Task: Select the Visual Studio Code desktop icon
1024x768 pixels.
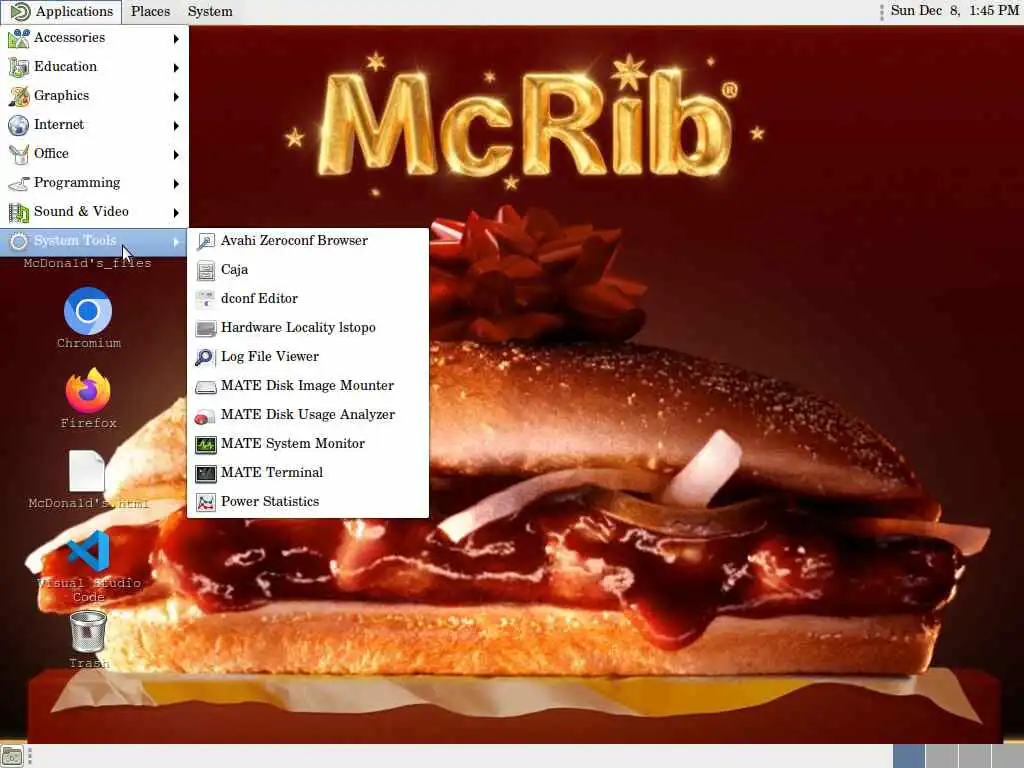Action: tap(88, 550)
